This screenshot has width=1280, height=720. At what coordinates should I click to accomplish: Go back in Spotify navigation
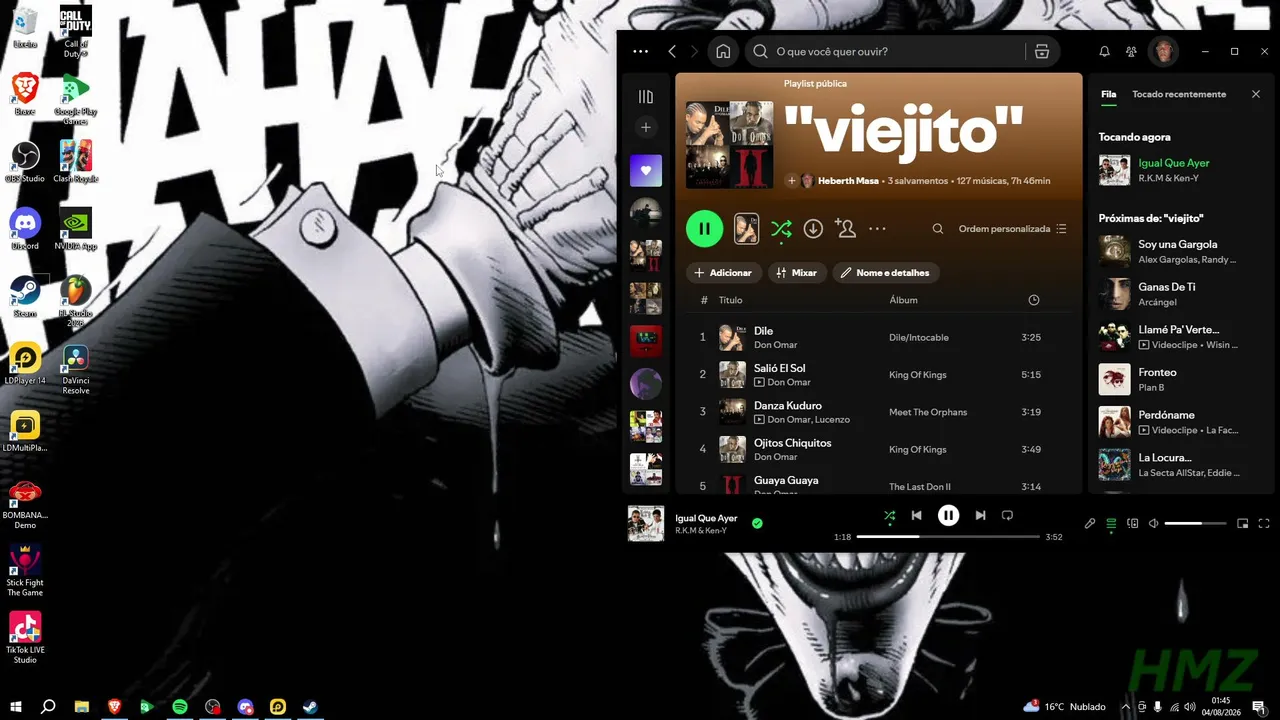pyautogui.click(x=672, y=51)
